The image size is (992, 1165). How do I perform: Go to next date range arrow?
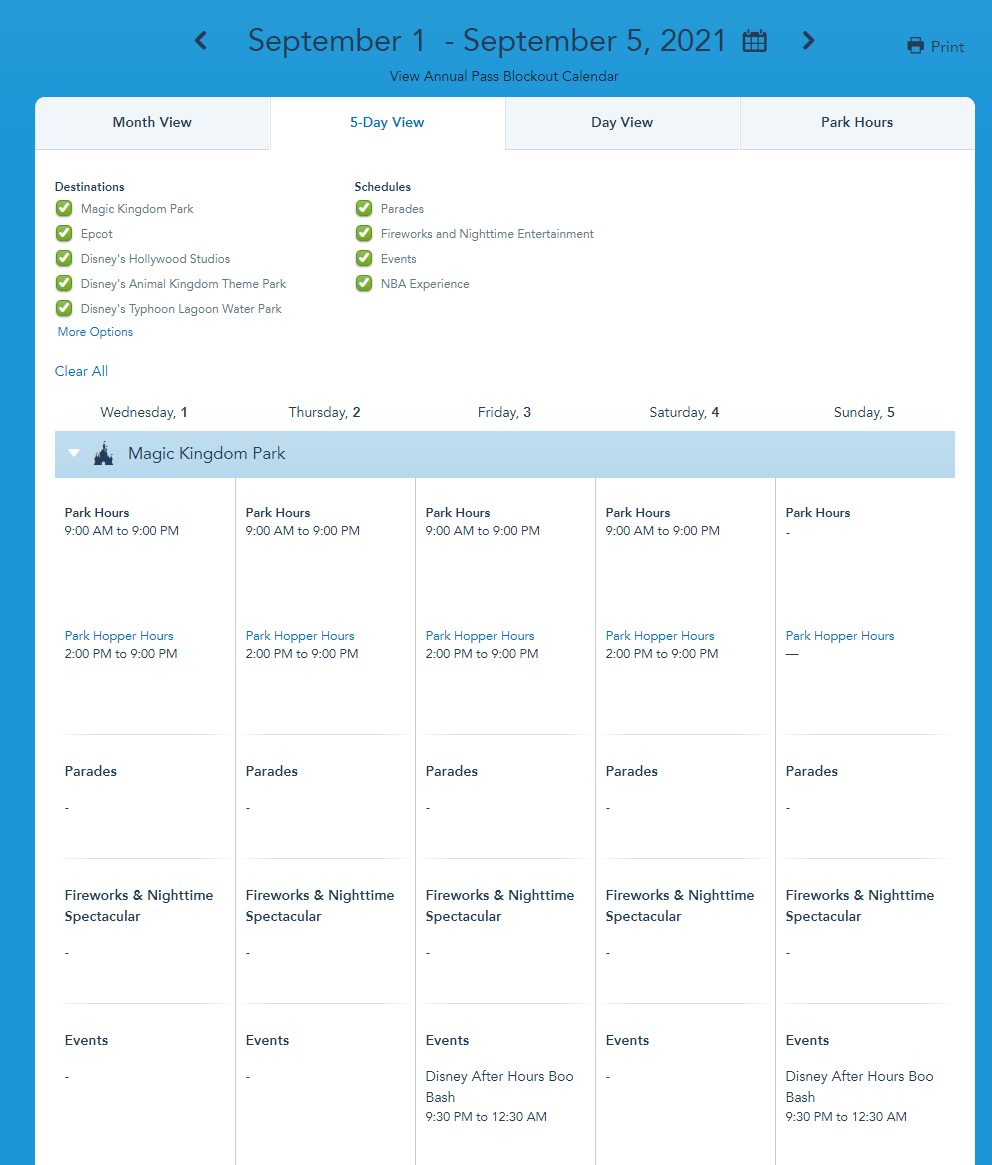(x=808, y=41)
